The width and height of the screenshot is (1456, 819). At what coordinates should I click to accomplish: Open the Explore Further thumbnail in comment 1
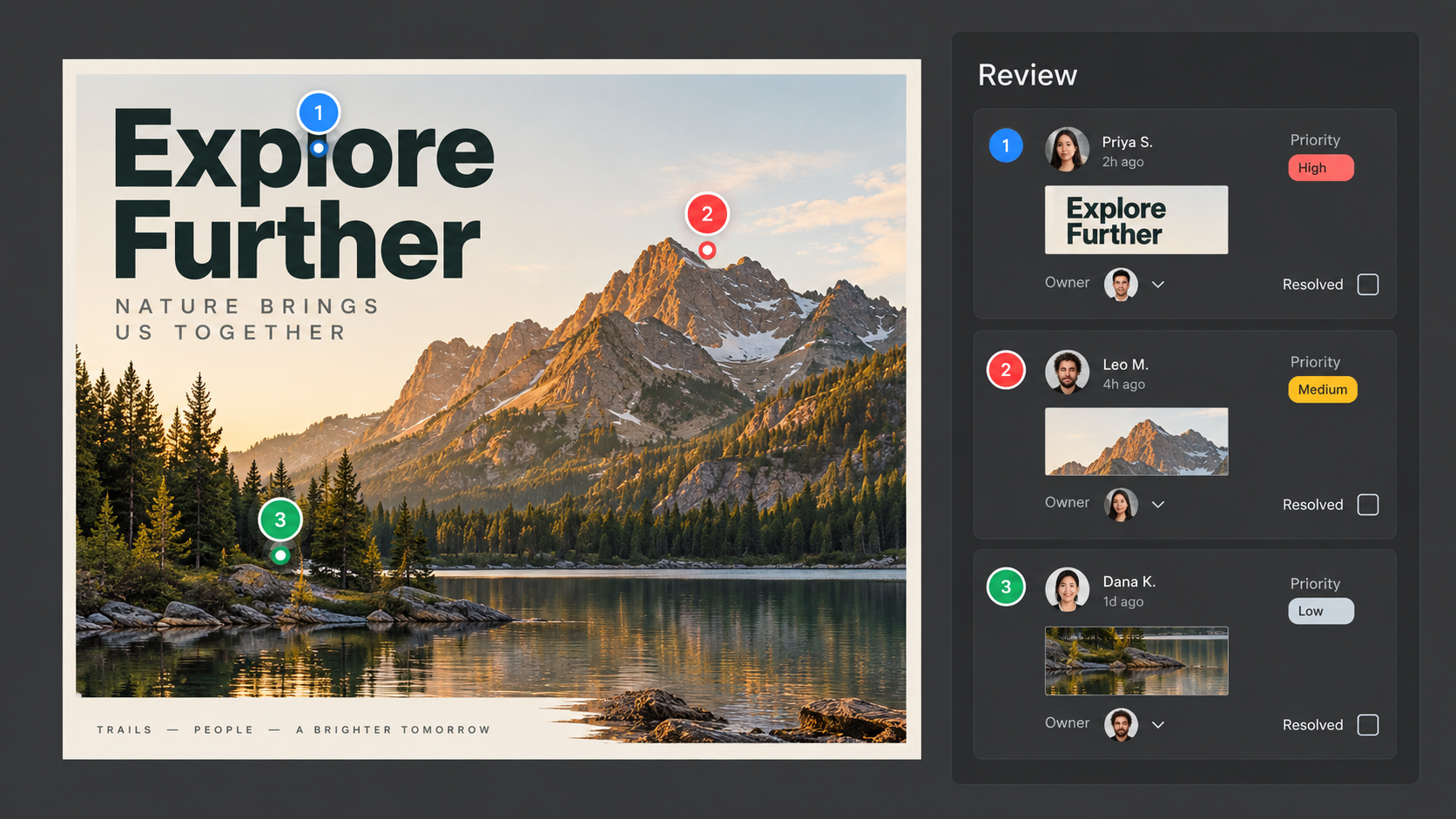1136,220
